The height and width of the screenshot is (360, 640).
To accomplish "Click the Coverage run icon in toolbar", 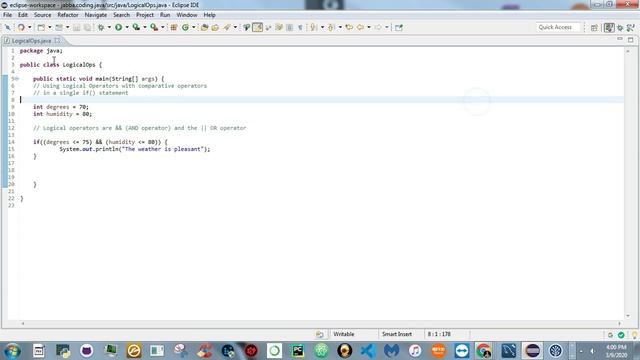I will coord(136,27).
